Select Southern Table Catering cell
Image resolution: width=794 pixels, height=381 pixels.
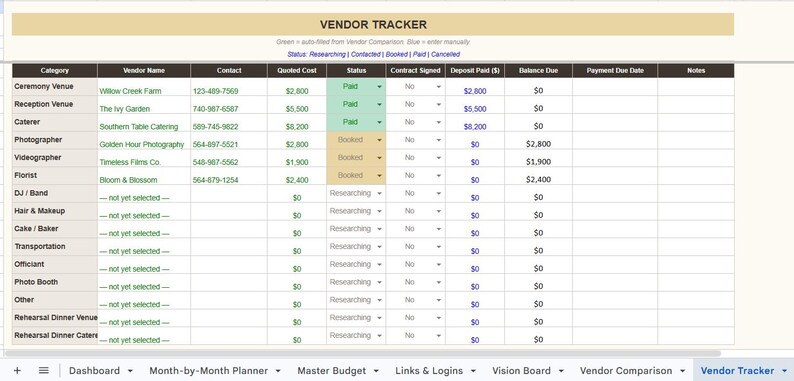pos(144,122)
